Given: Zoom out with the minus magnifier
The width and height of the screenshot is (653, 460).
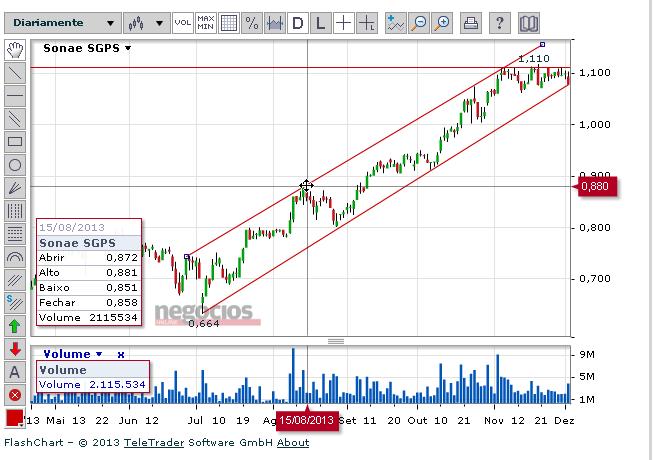Looking at the screenshot, I should [x=419, y=23].
